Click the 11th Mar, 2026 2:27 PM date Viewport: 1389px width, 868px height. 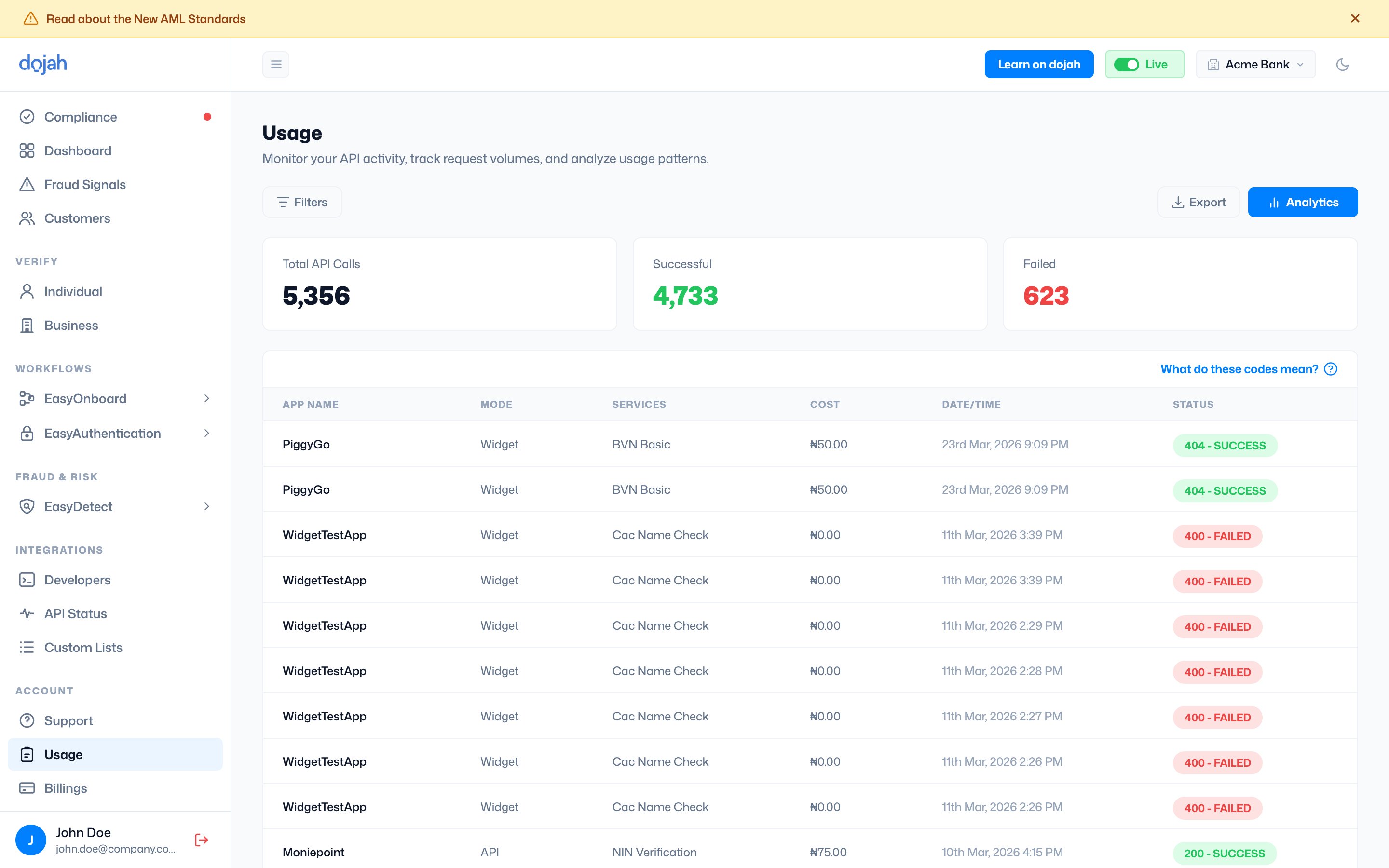[1002, 717]
